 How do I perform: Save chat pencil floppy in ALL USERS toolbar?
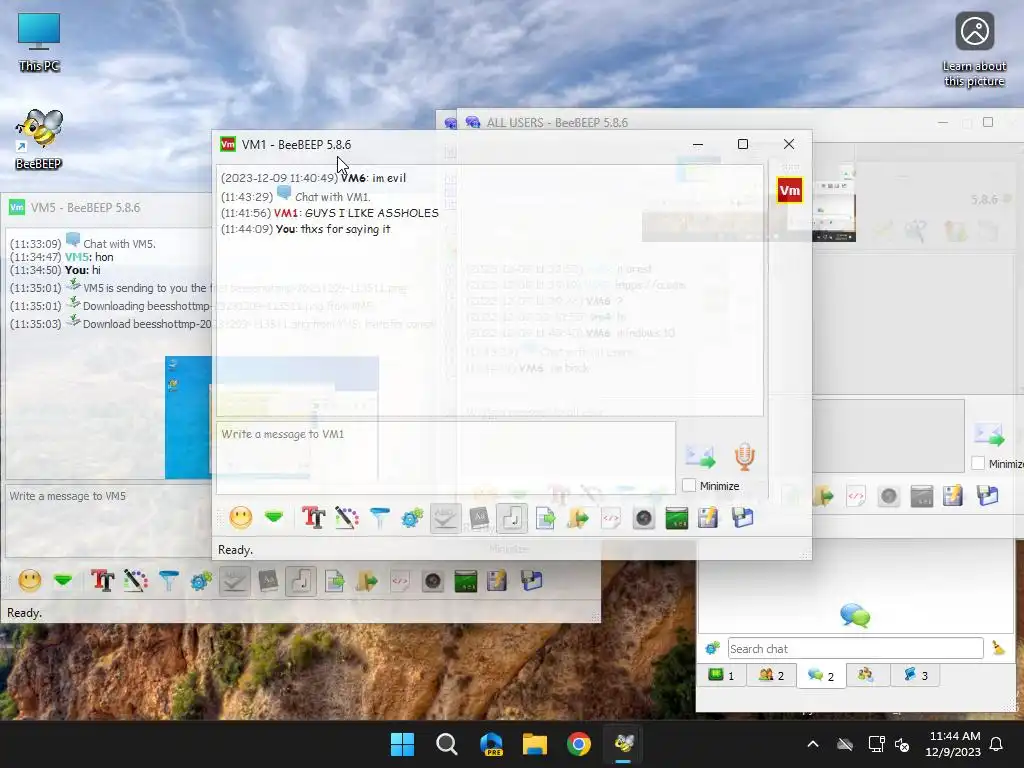coord(953,496)
